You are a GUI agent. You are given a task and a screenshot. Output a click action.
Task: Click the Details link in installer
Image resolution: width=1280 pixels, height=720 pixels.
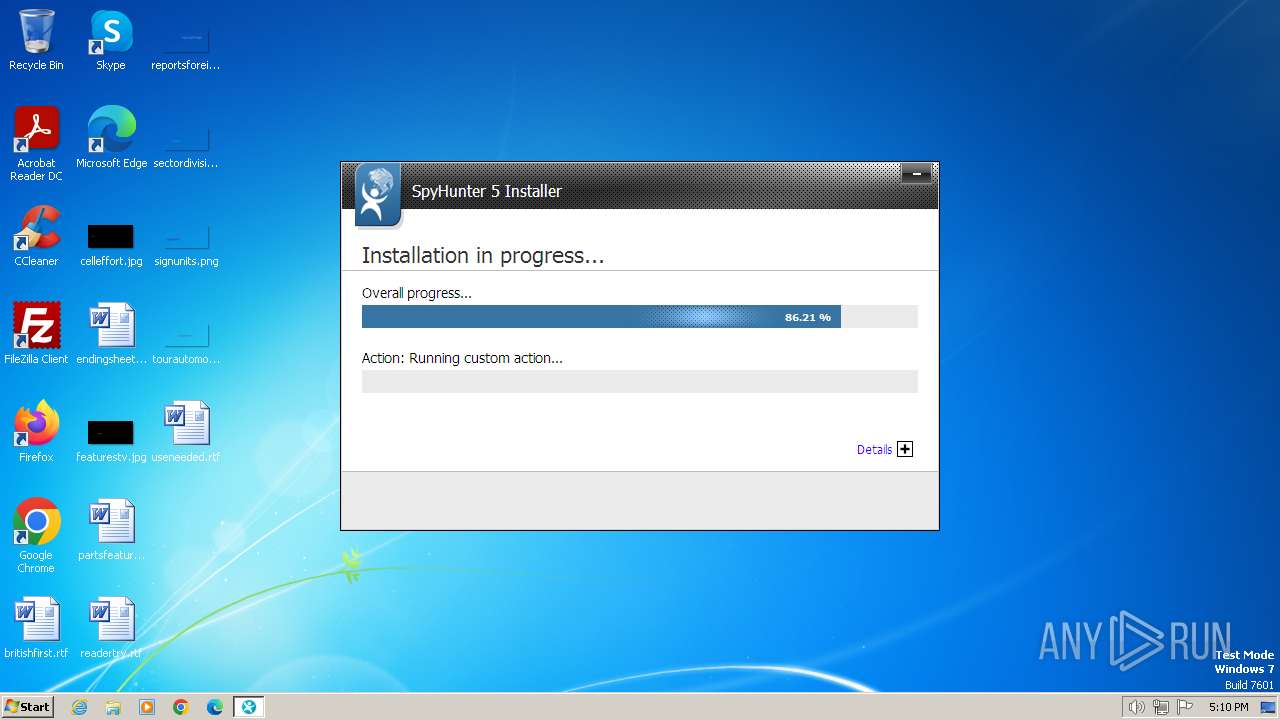click(x=874, y=450)
